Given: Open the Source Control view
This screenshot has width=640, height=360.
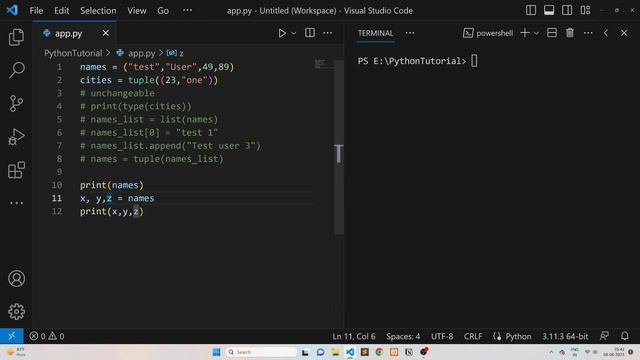Looking at the screenshot, I should pyautogui.click(x=16, y=103).
